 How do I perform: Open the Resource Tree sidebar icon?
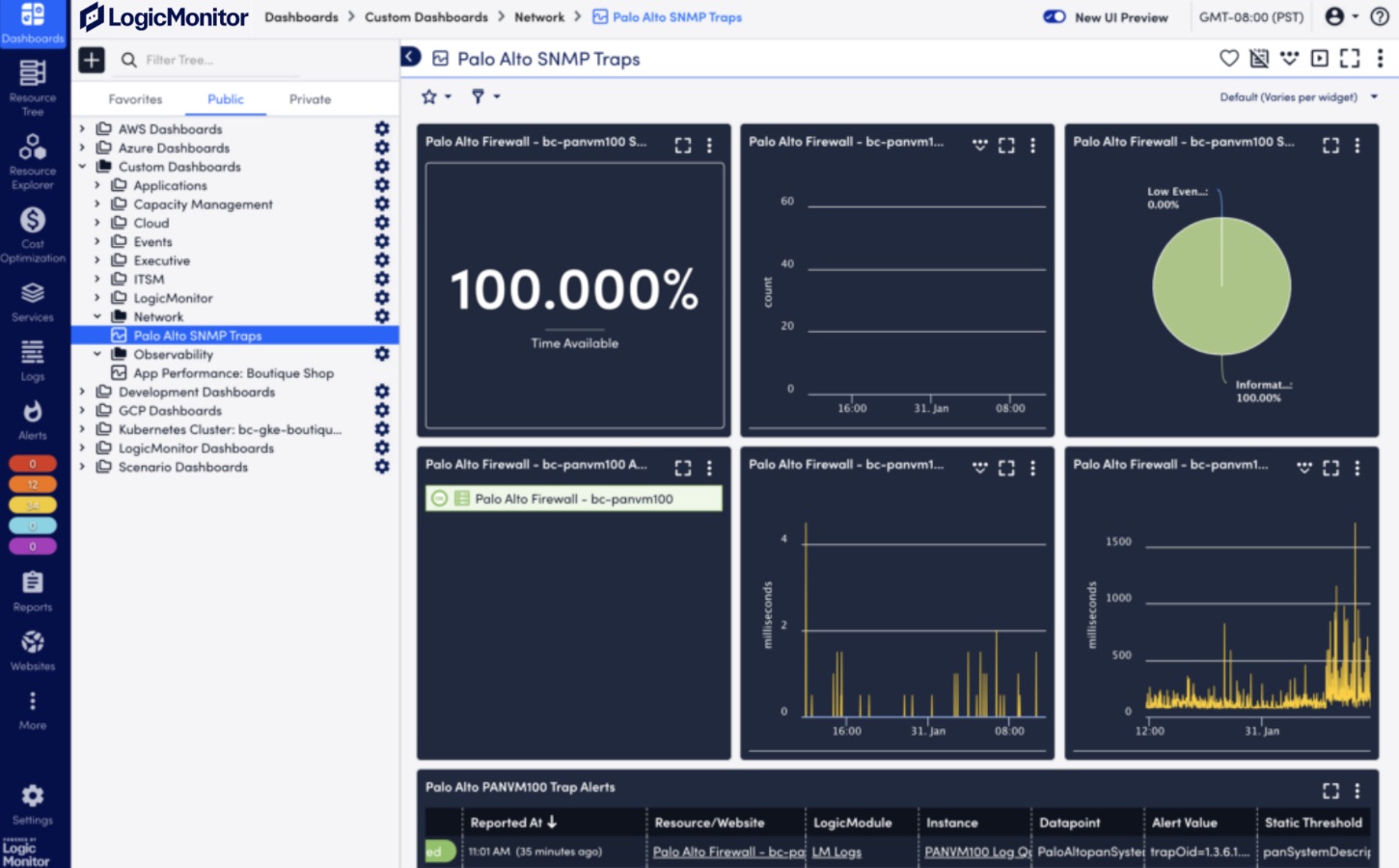click(33, 87)
